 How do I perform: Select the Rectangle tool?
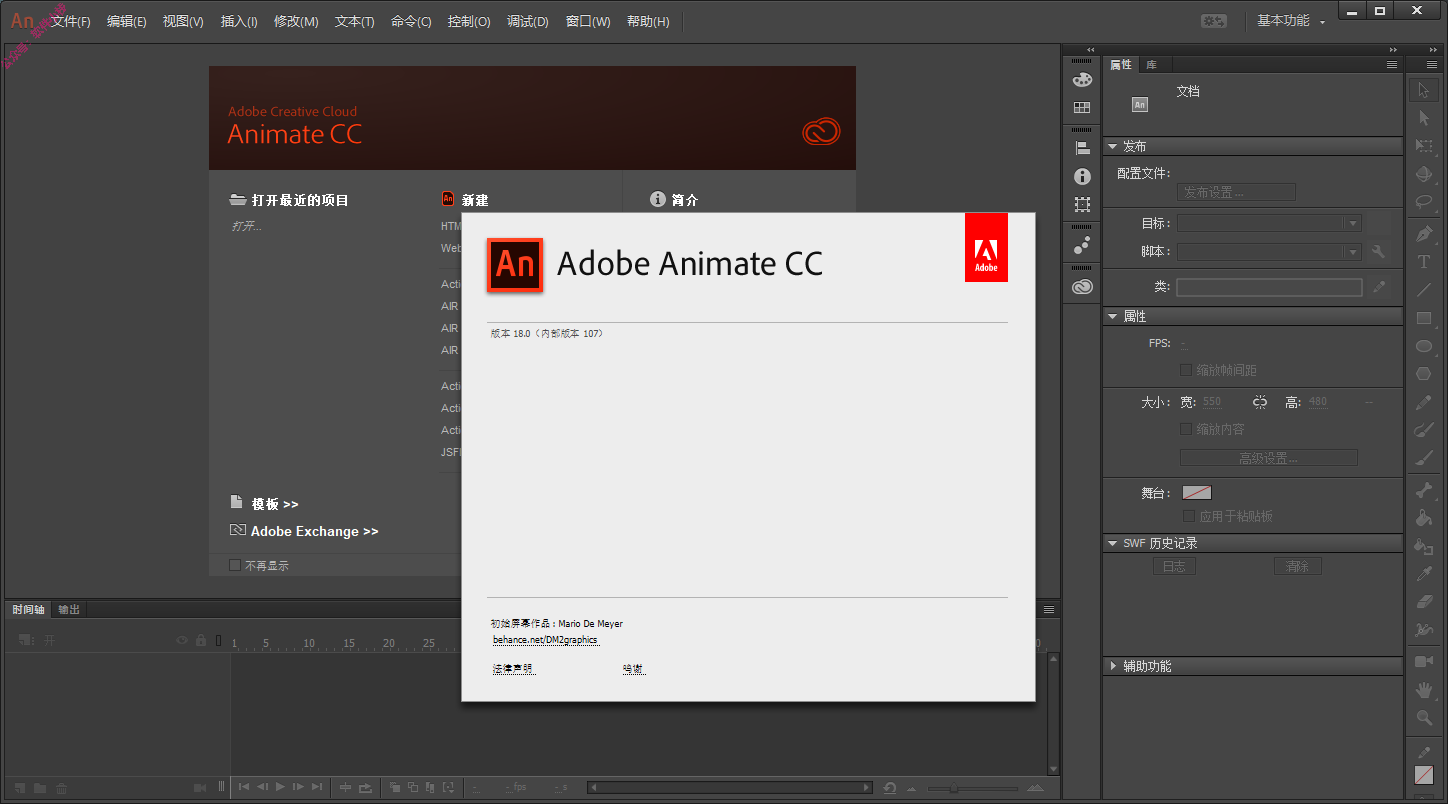tap(1424, 318)
